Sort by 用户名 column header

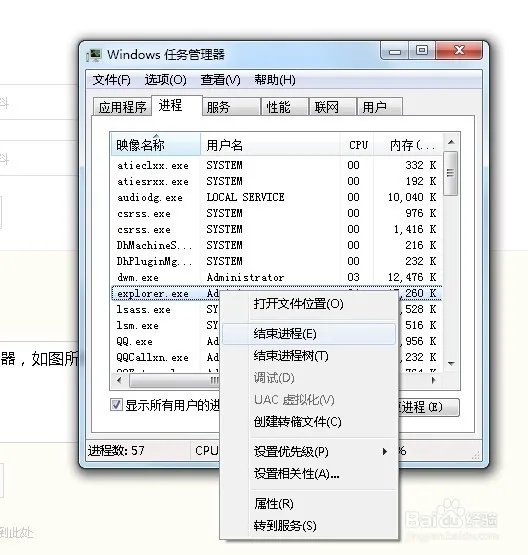point(270,145)
